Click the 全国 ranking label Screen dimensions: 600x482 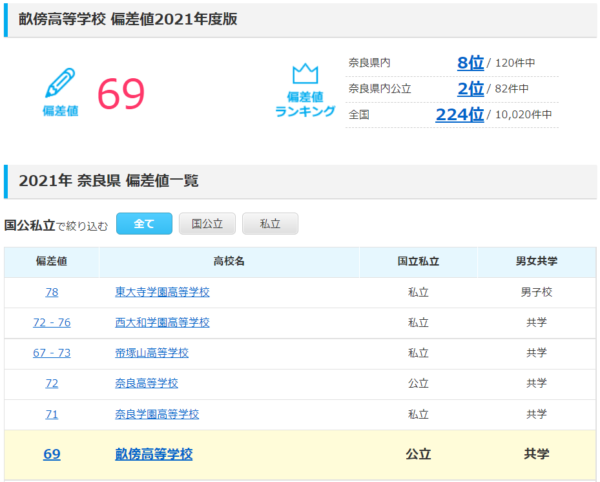pos(359,114)
